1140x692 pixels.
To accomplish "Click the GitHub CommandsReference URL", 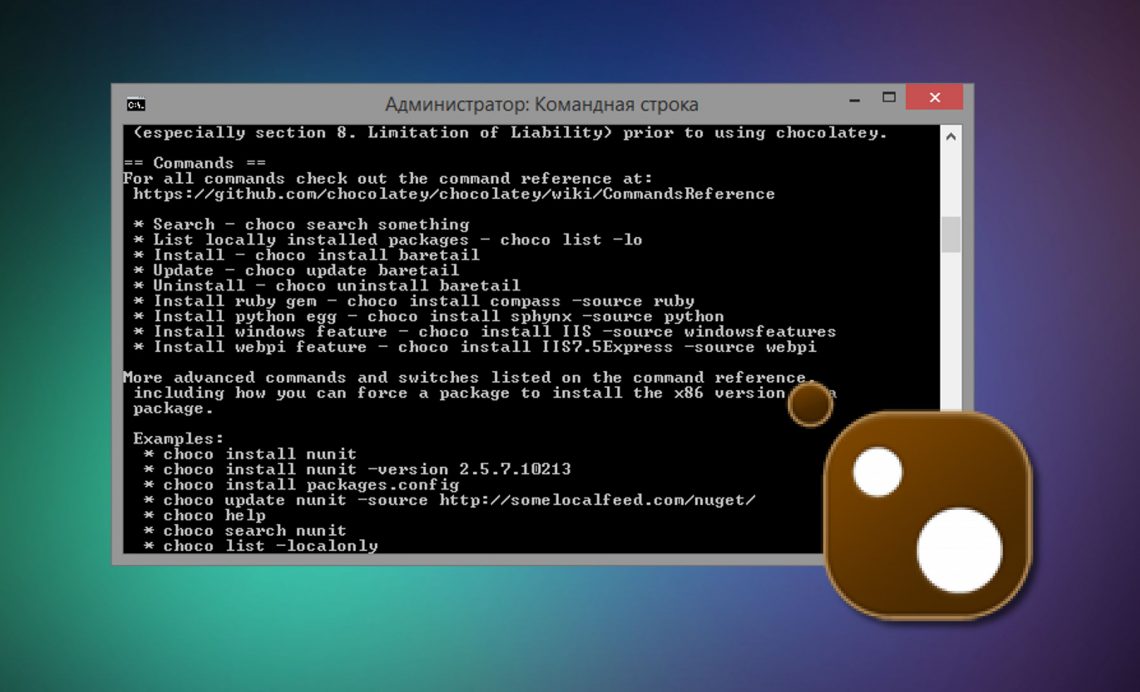I will coord(453,194).
